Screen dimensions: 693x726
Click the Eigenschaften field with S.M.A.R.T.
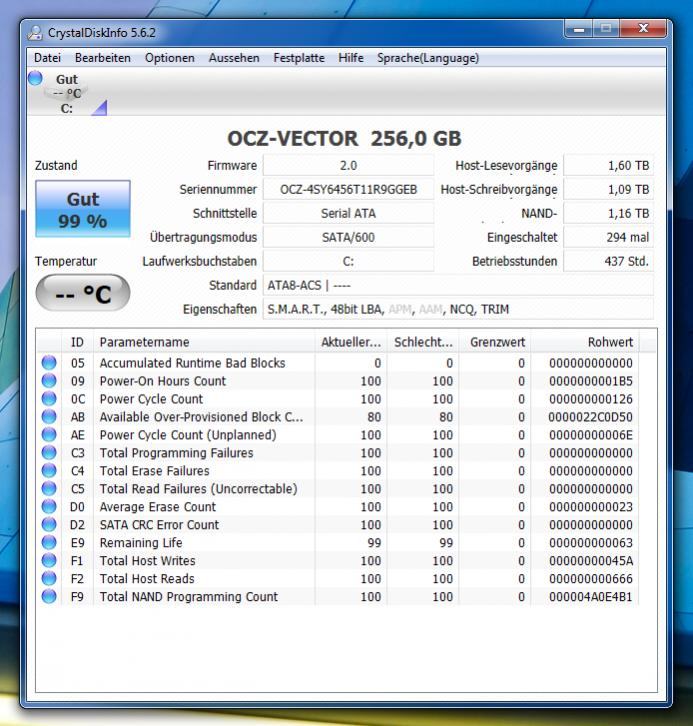pos(458,309)
